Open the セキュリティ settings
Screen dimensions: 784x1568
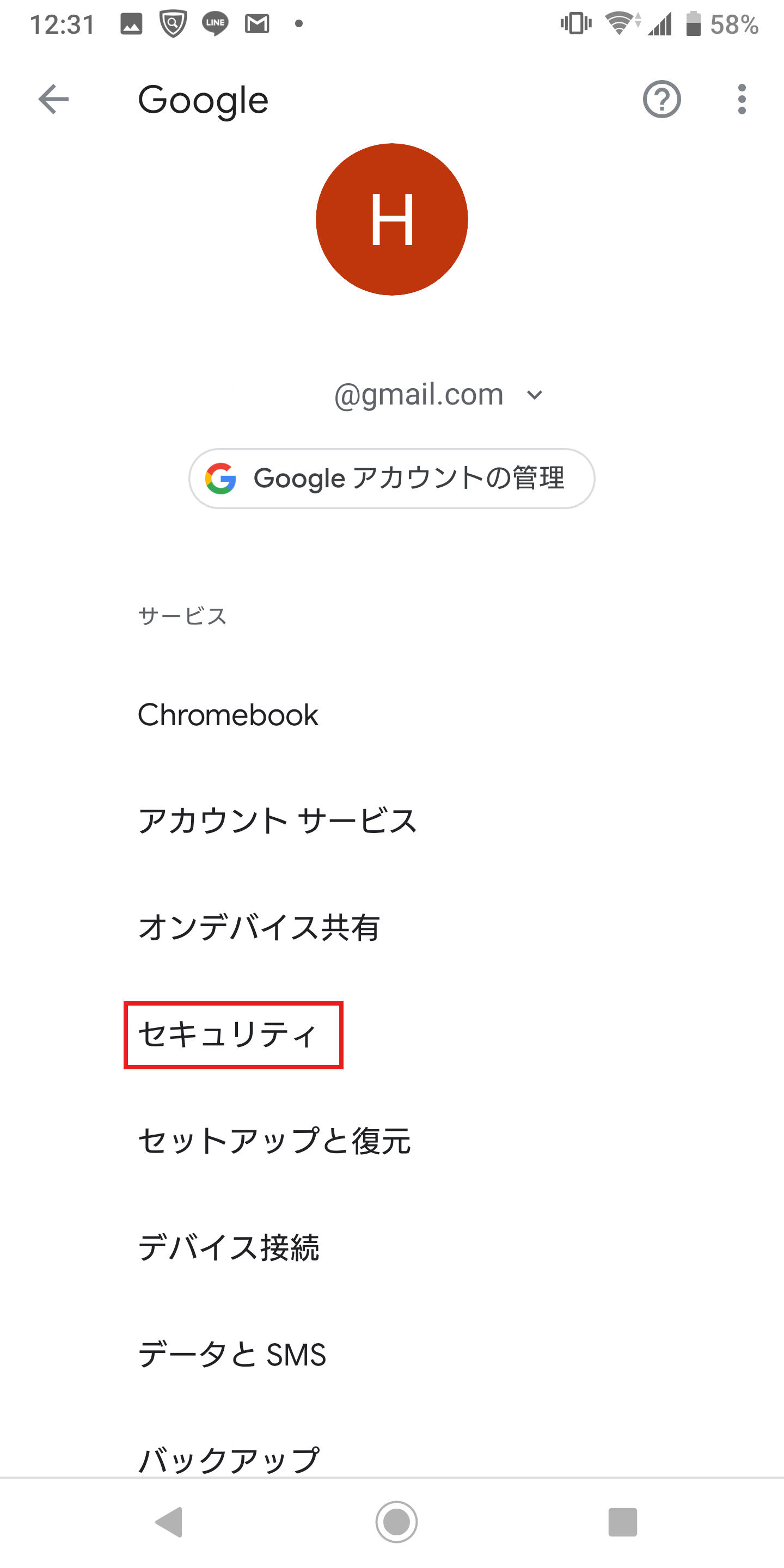(392, 1034)
